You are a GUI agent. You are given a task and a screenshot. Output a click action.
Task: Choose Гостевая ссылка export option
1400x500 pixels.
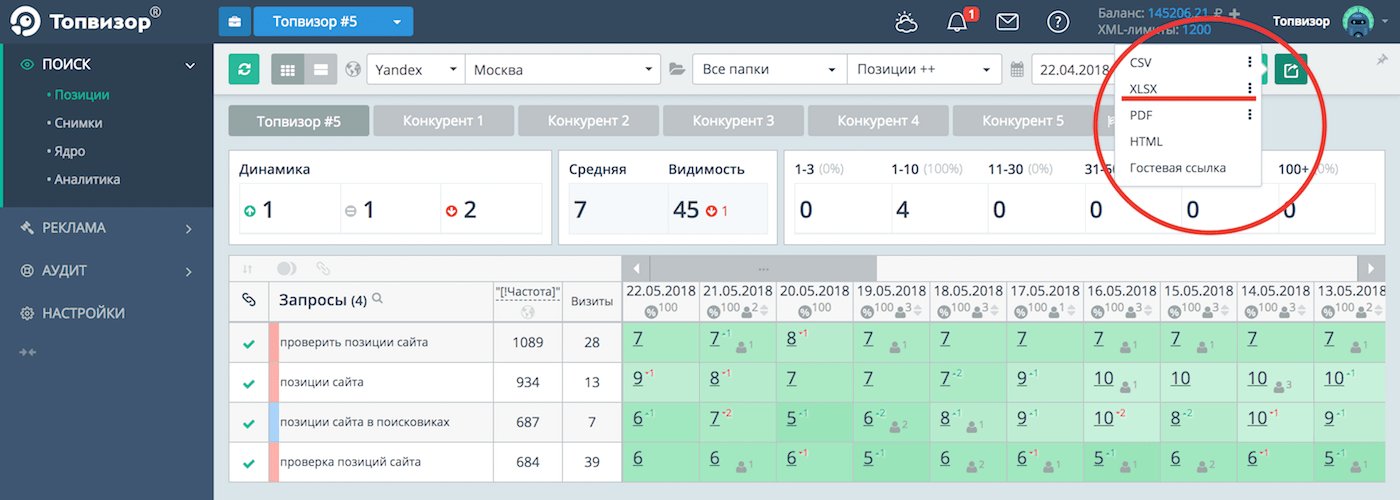(x=1178, y=168)
